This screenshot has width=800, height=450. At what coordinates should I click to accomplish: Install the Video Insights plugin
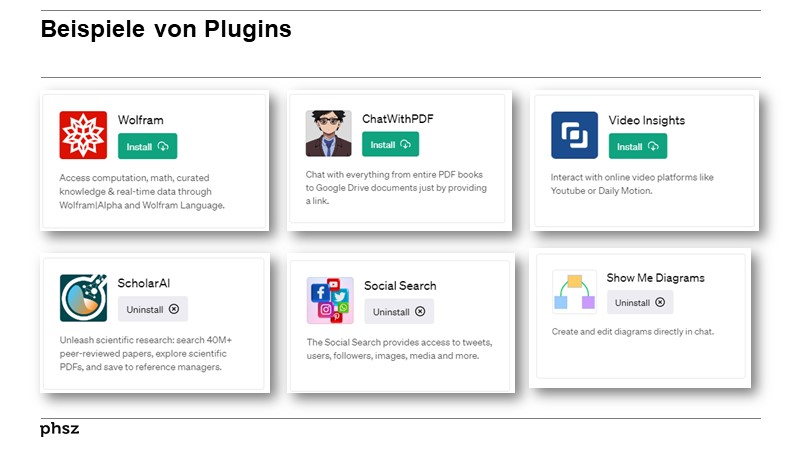pyautogui.click(x=638, y=146)
